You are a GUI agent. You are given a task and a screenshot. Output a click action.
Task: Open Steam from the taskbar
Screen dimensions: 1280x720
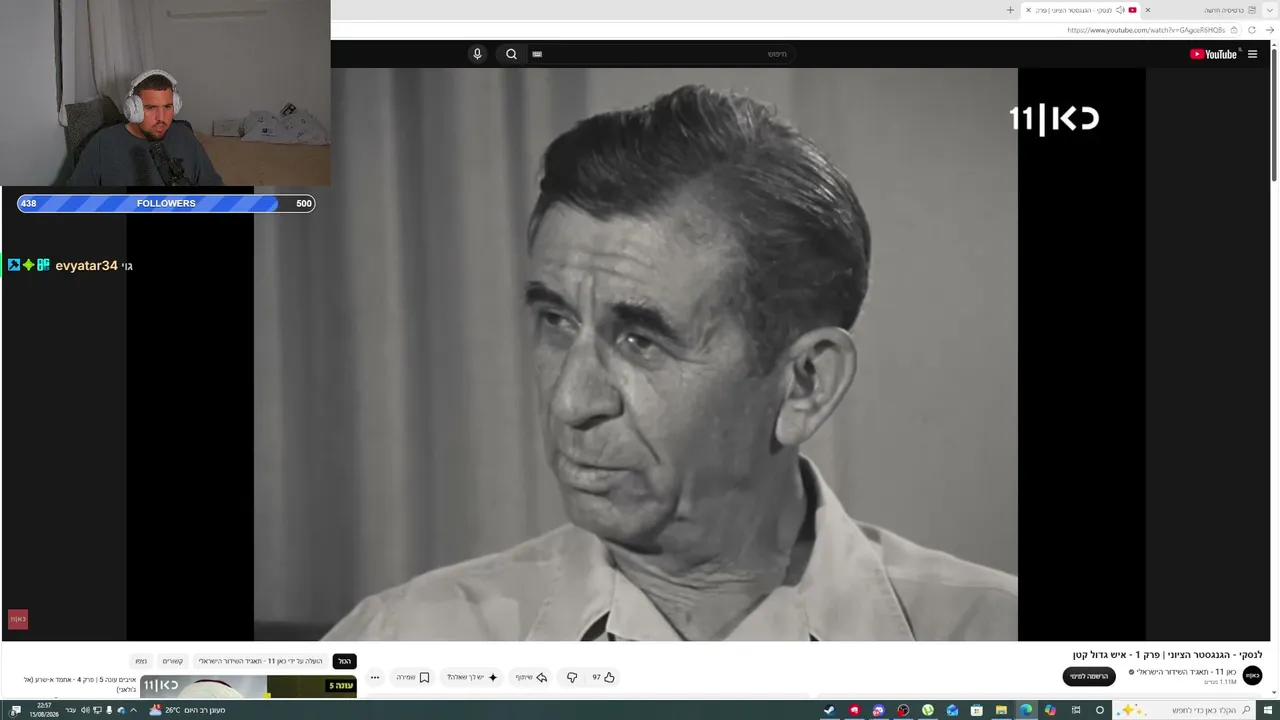pos(829,710)
